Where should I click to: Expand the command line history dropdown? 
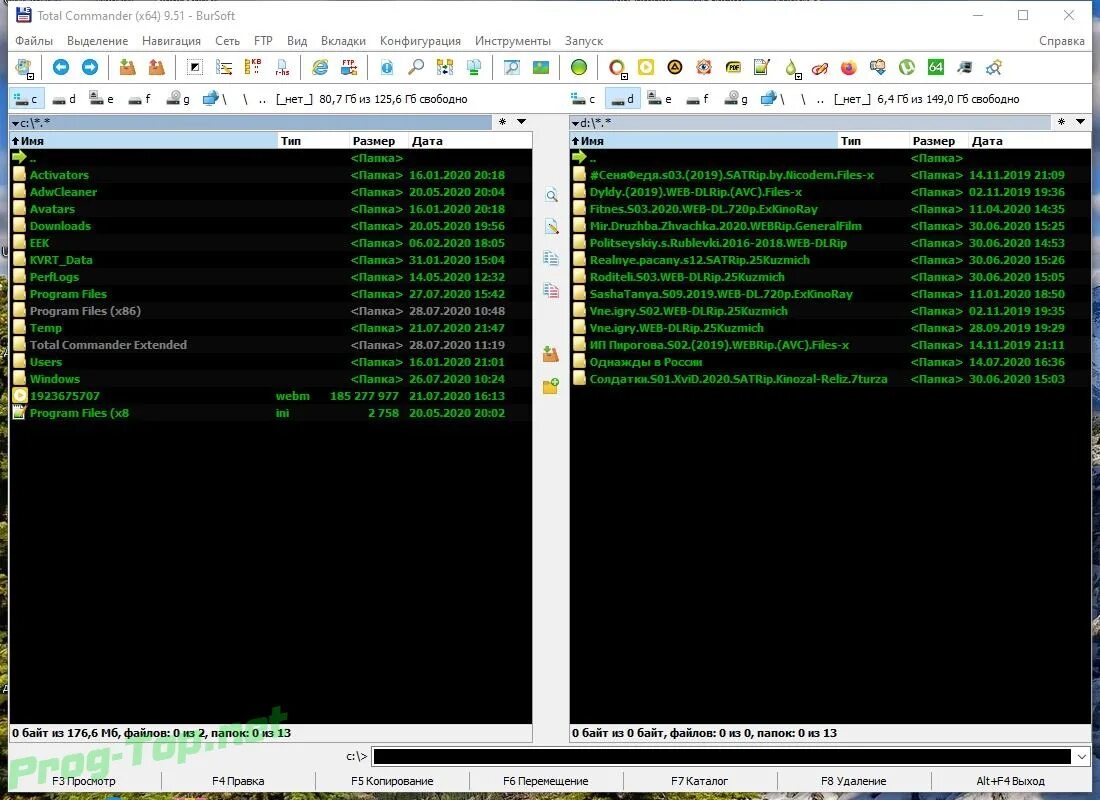click(1082, 756)
